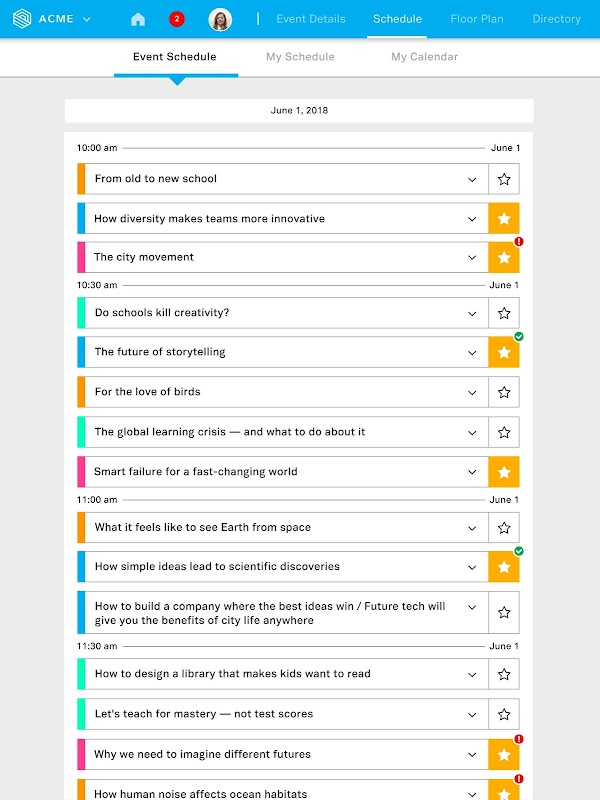The image size is (600, 800).
Task: Click the ACME hexagon logo
Action: pos(22,19)
